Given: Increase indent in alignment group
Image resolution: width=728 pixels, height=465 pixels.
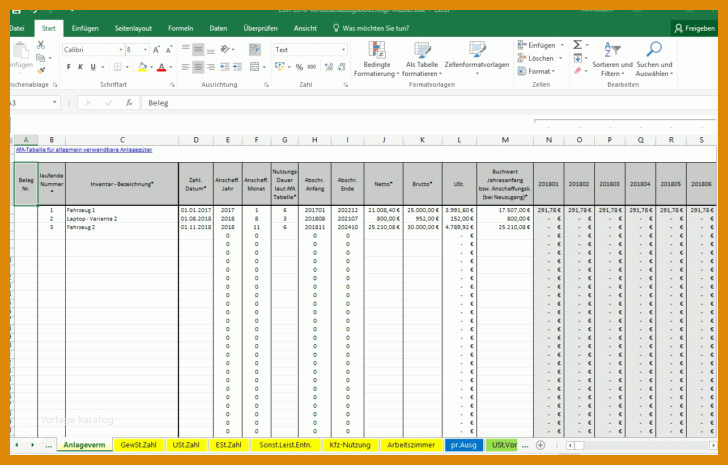Looking at the screenshot, I should pyautogui.click(x=237, y=67).
